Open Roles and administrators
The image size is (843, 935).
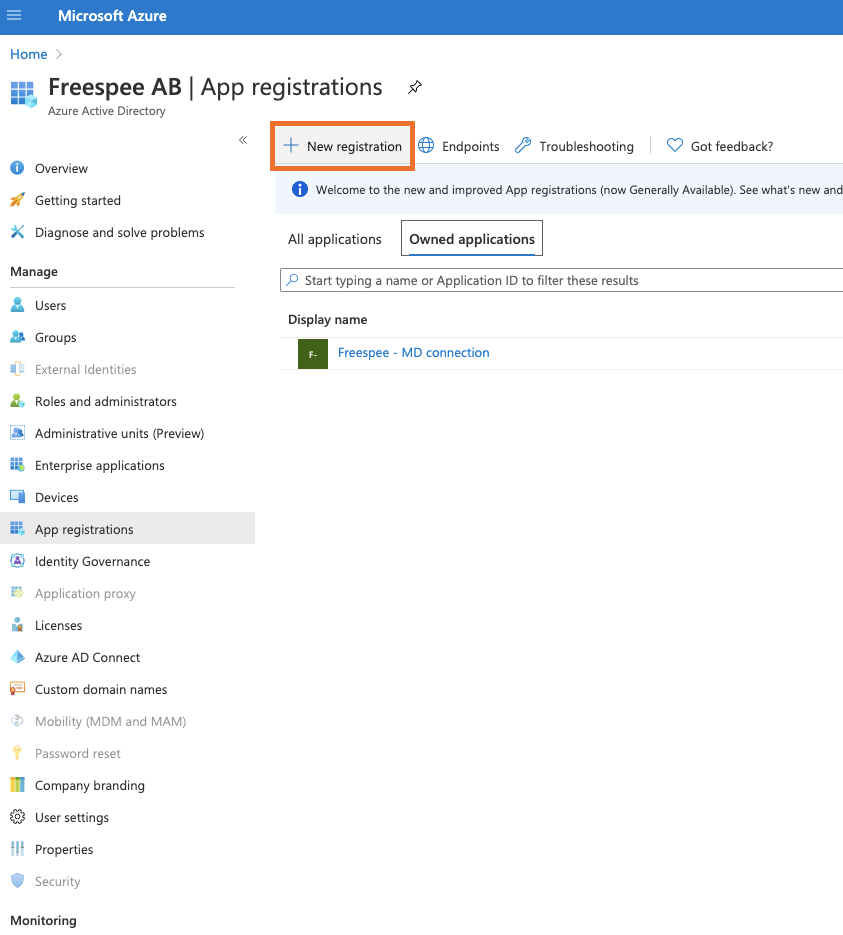106,401
